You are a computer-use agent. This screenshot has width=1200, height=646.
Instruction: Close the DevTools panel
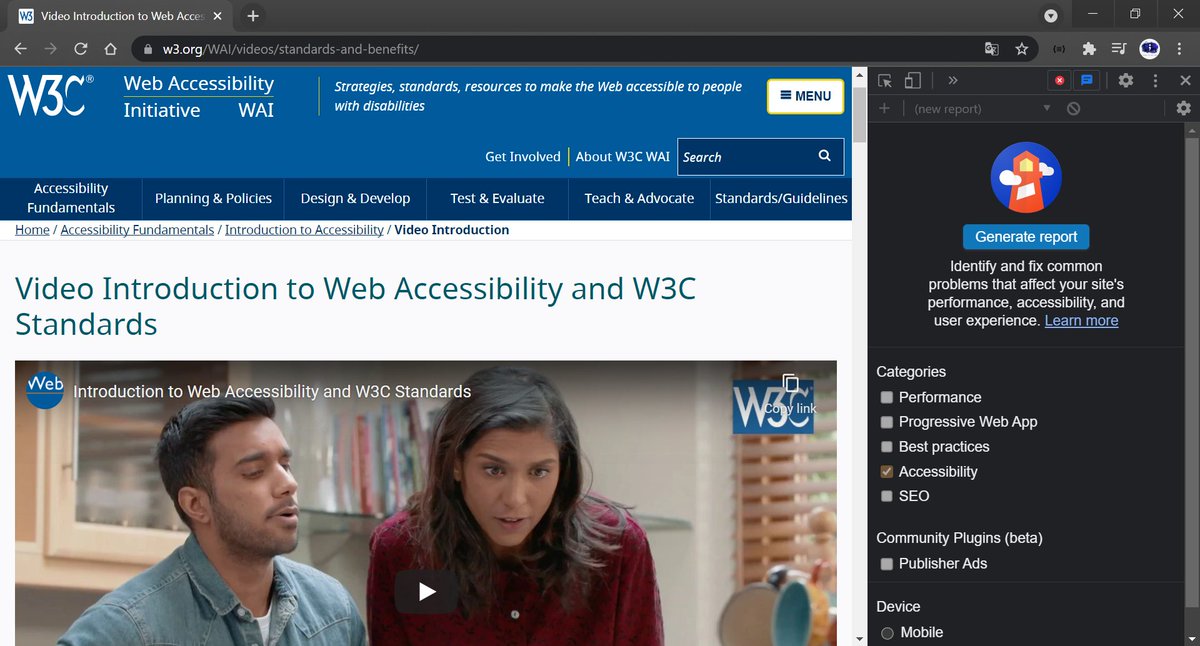click(1185, 81)
